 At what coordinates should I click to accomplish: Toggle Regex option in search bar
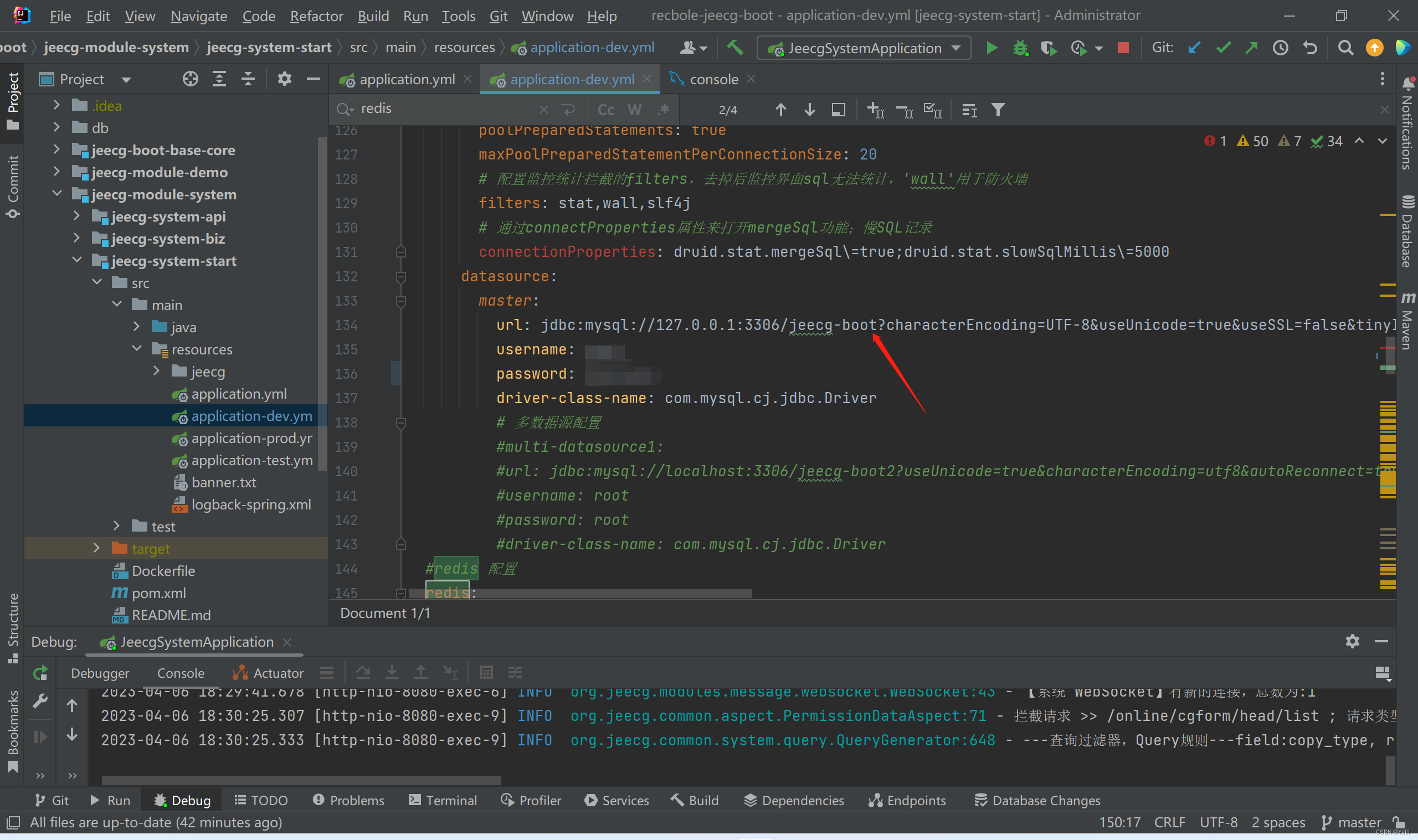[664, 110]
